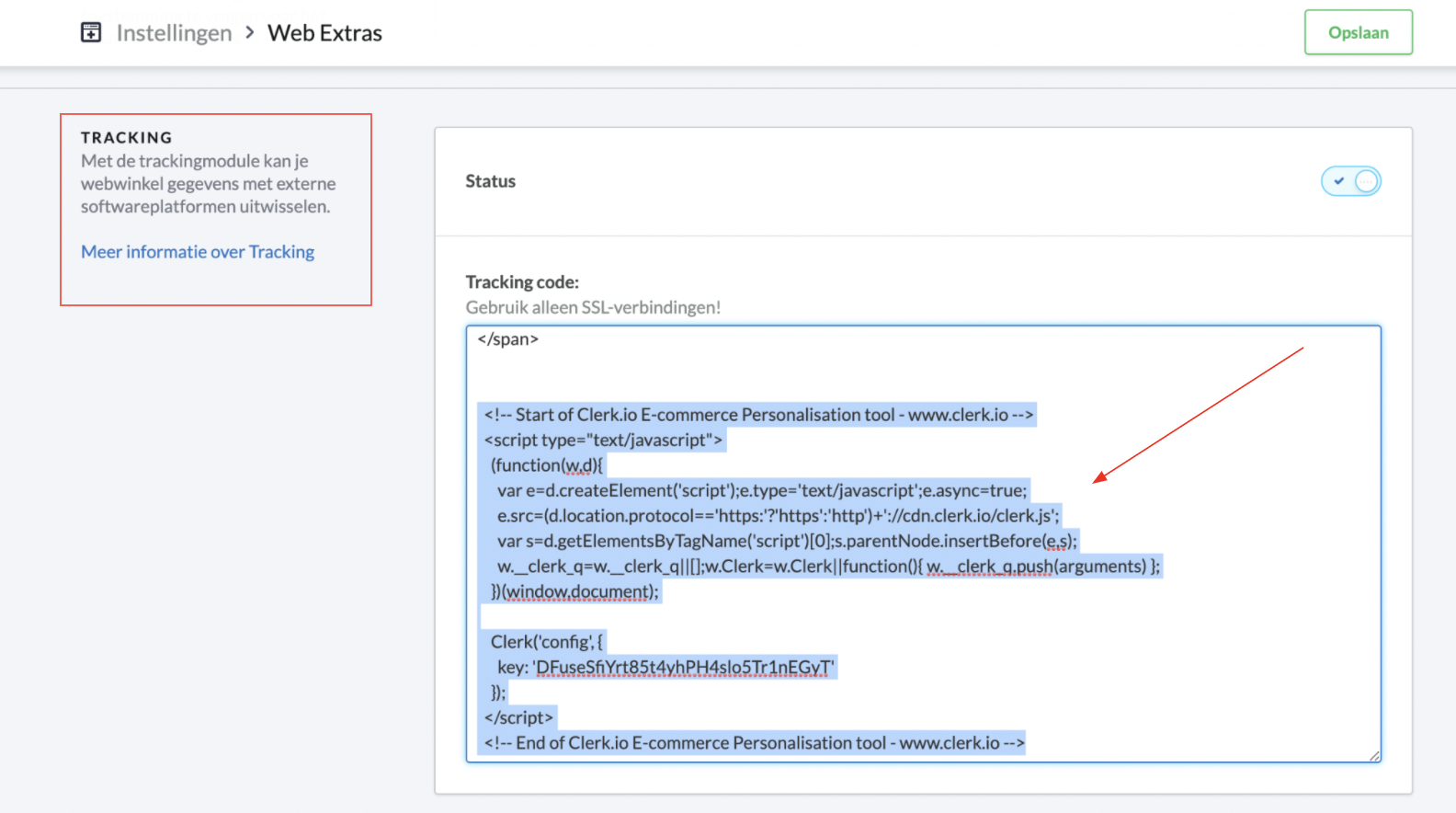Click the closing </script> tag line
The width and height of the screenshot is (1456, 813).
[519, 718]
